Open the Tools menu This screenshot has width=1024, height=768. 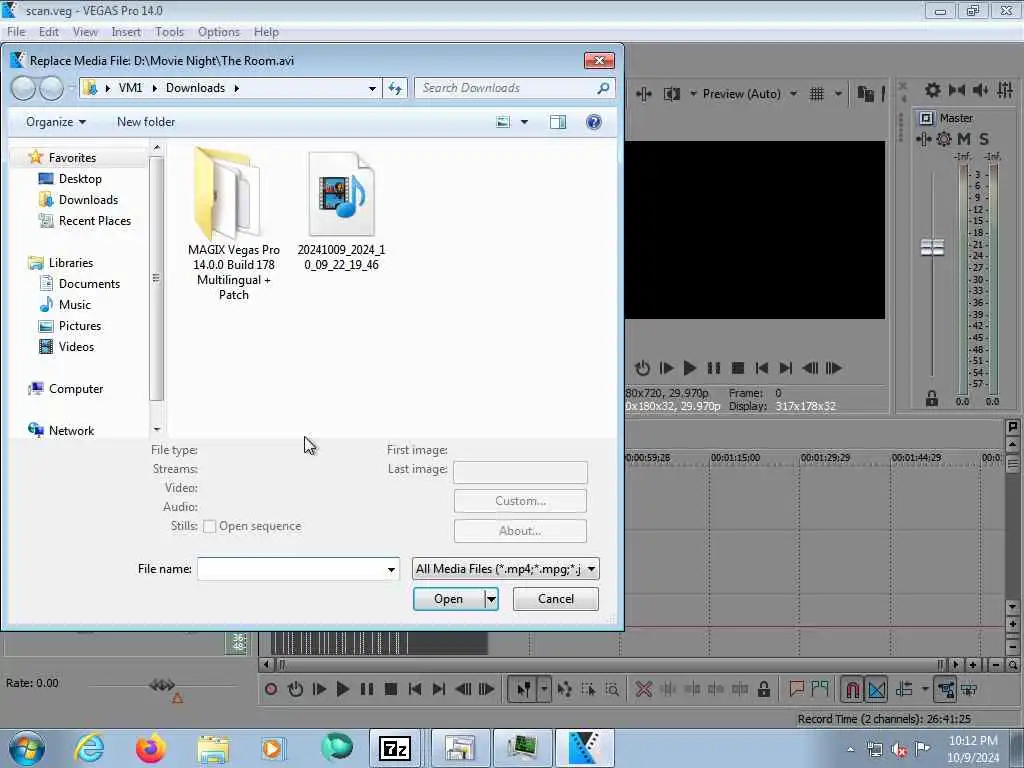[x=169, y=32]
